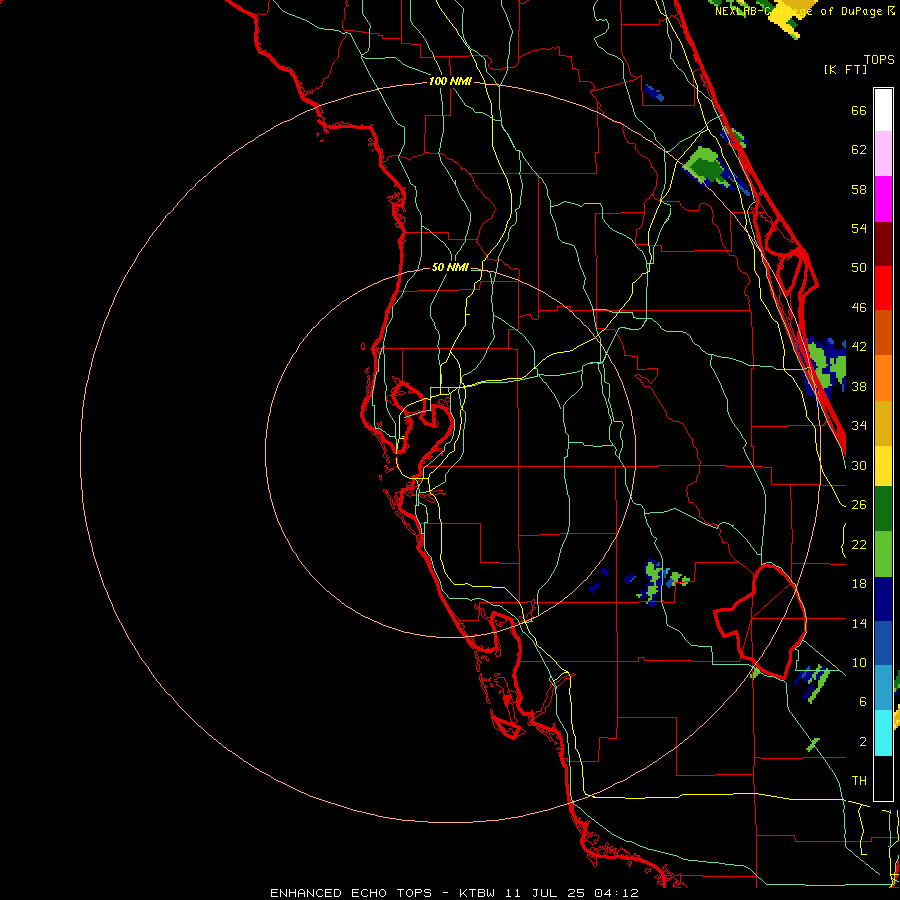Click the legend value "14"
900x900 pixels.
pyautogui.click(x=859, y=623)
